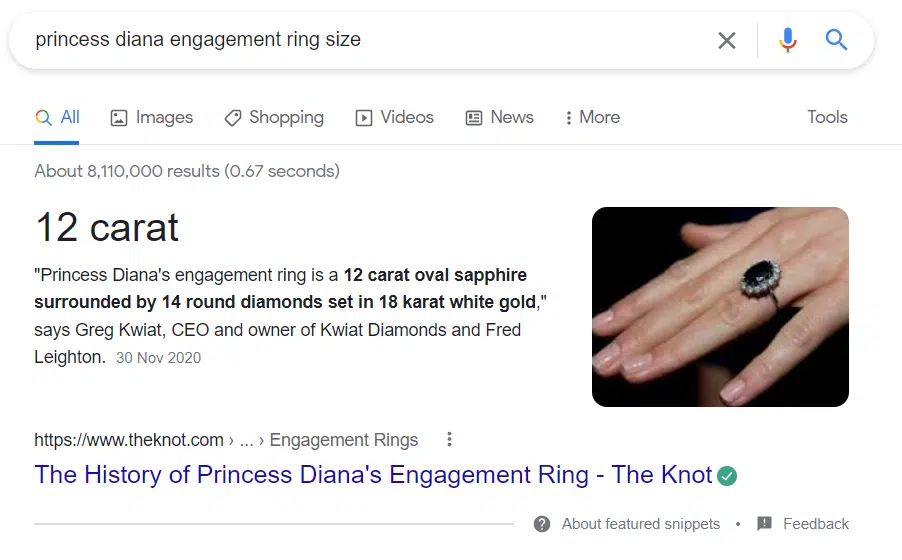This screenshot has width=902, height=560.
Task: Click the Feedback flag icon
Action: pos(765,524)
